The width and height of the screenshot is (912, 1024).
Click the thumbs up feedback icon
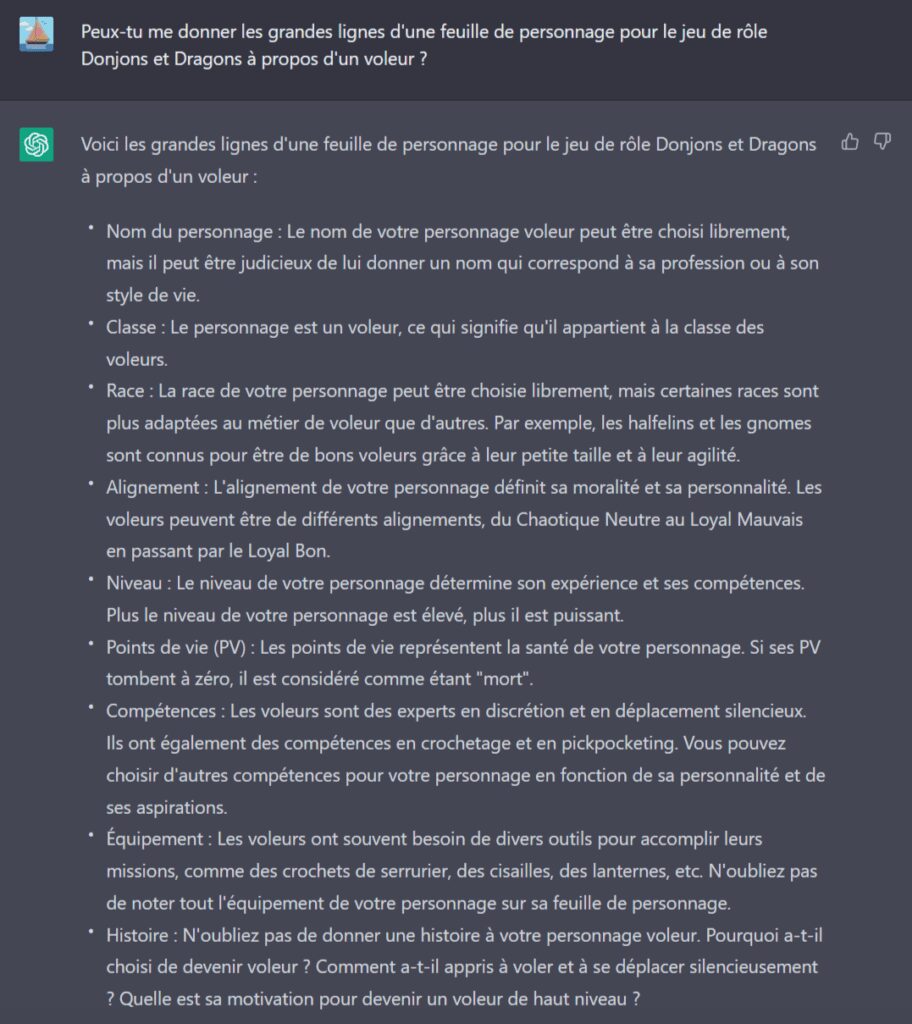(850, 142)
